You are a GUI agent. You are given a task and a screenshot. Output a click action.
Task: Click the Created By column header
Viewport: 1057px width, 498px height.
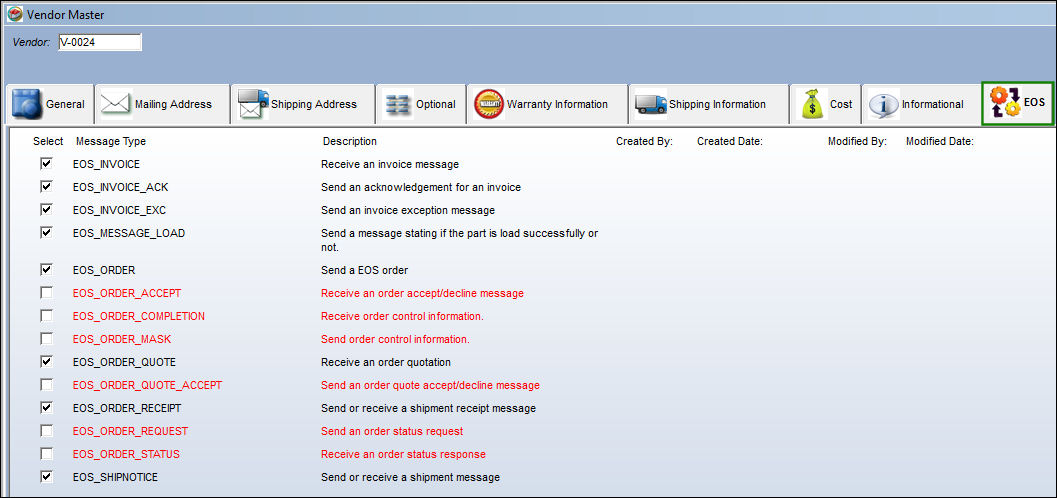(x=644, y=142)
